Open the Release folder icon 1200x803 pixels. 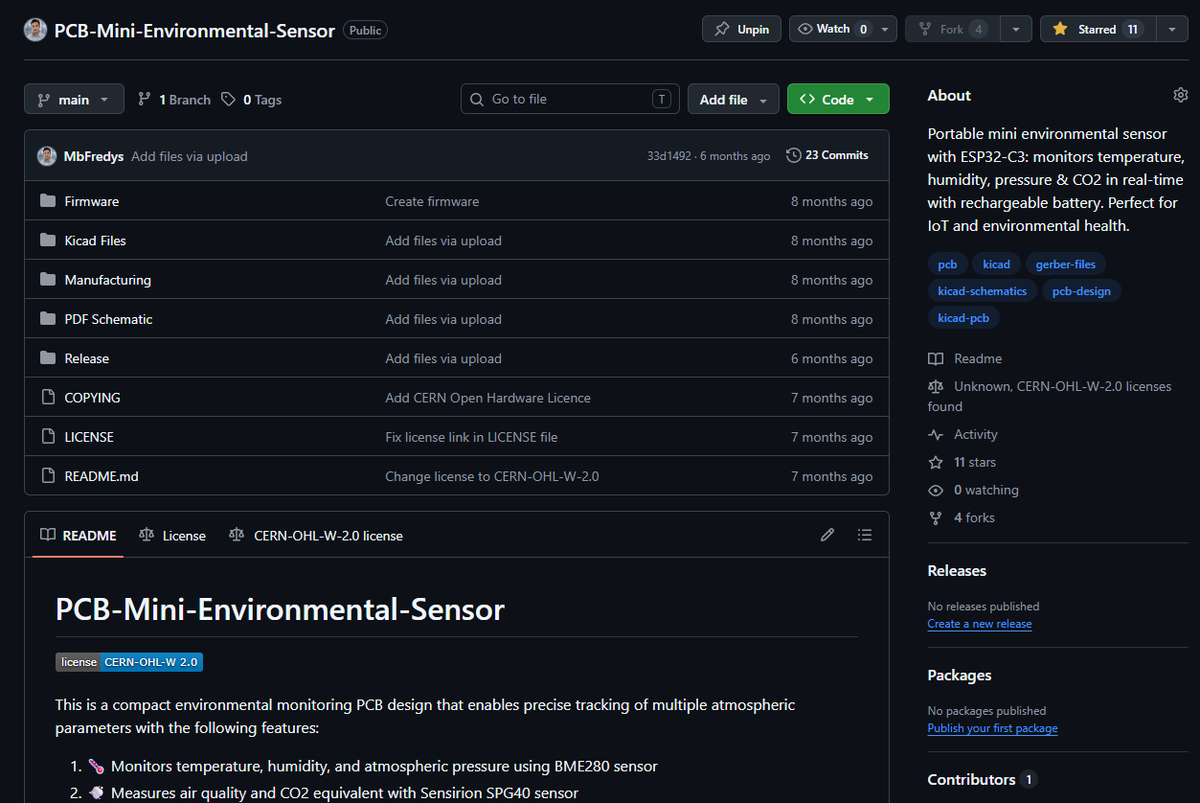tap(47, 358)
